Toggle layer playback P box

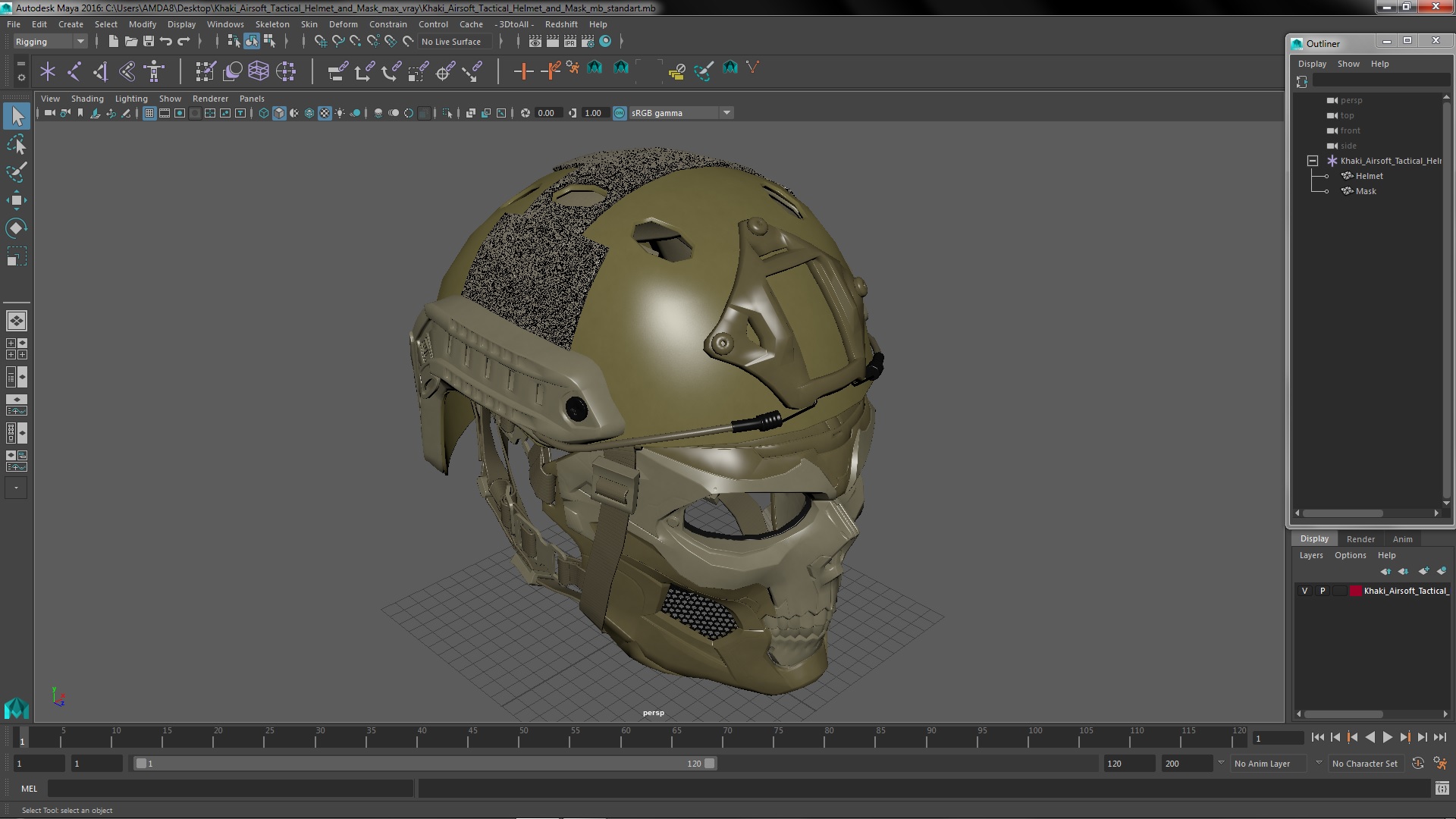click(x=1323, y=591)
